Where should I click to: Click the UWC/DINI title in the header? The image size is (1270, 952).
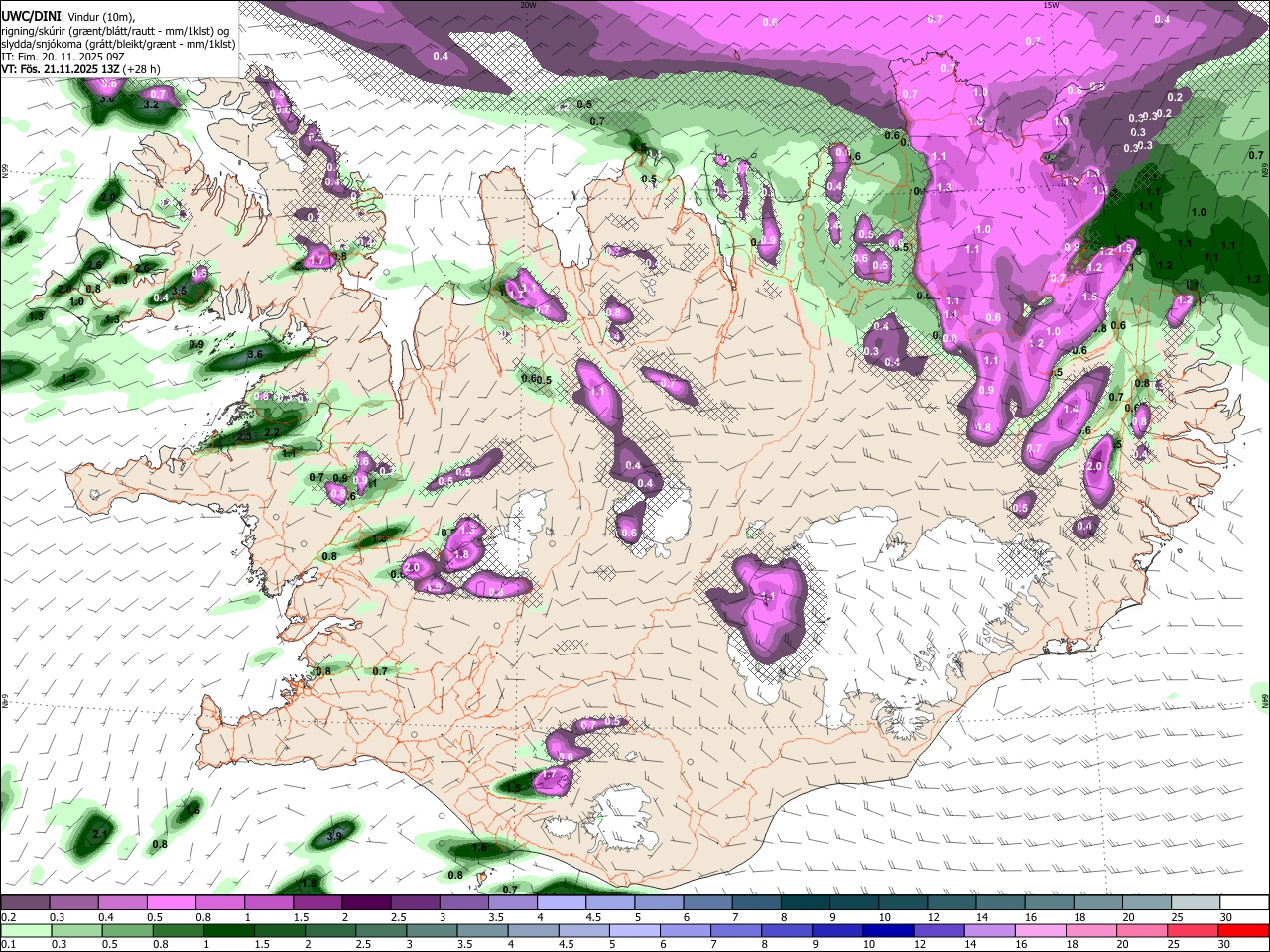(30, 15)
